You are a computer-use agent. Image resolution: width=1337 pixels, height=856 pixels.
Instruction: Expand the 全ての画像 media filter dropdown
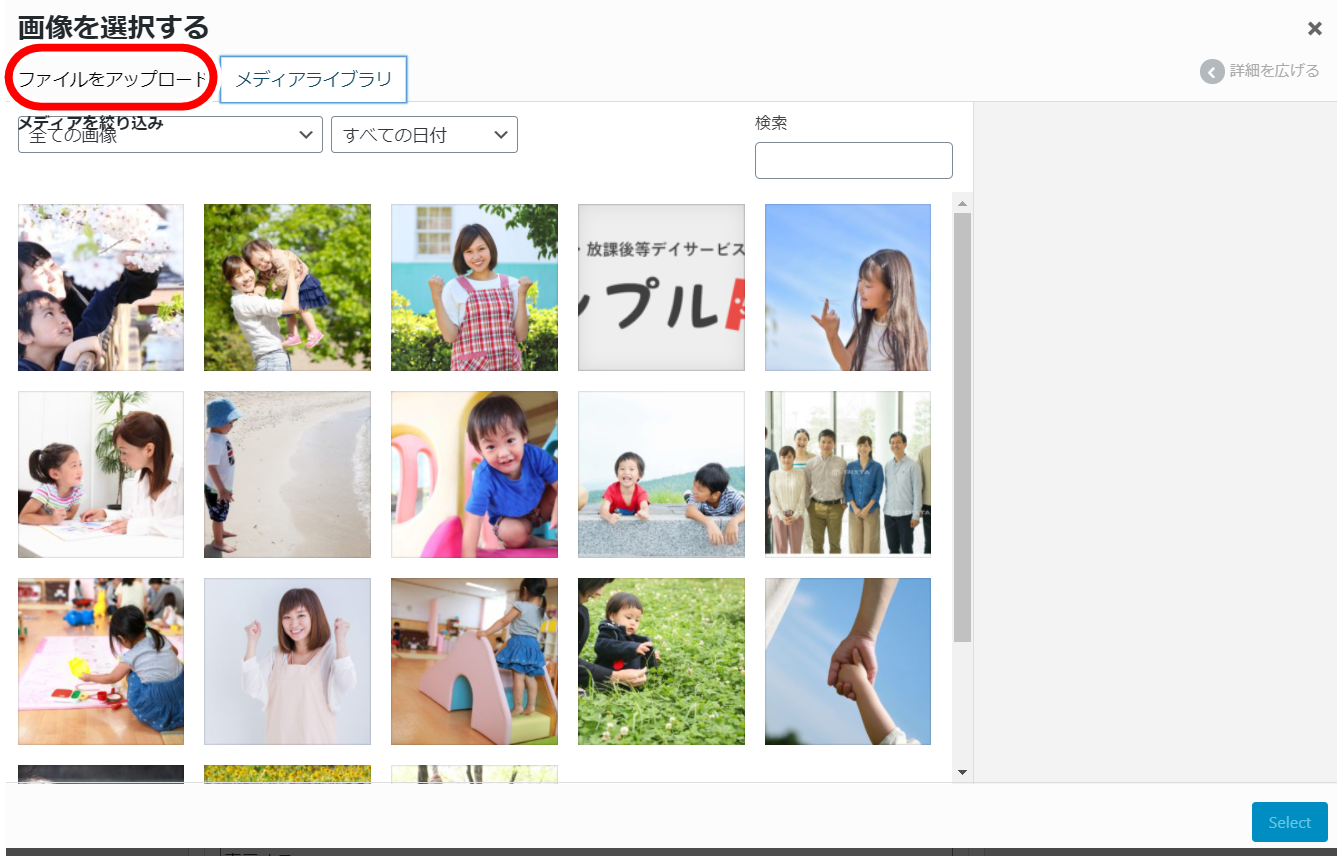170,135
